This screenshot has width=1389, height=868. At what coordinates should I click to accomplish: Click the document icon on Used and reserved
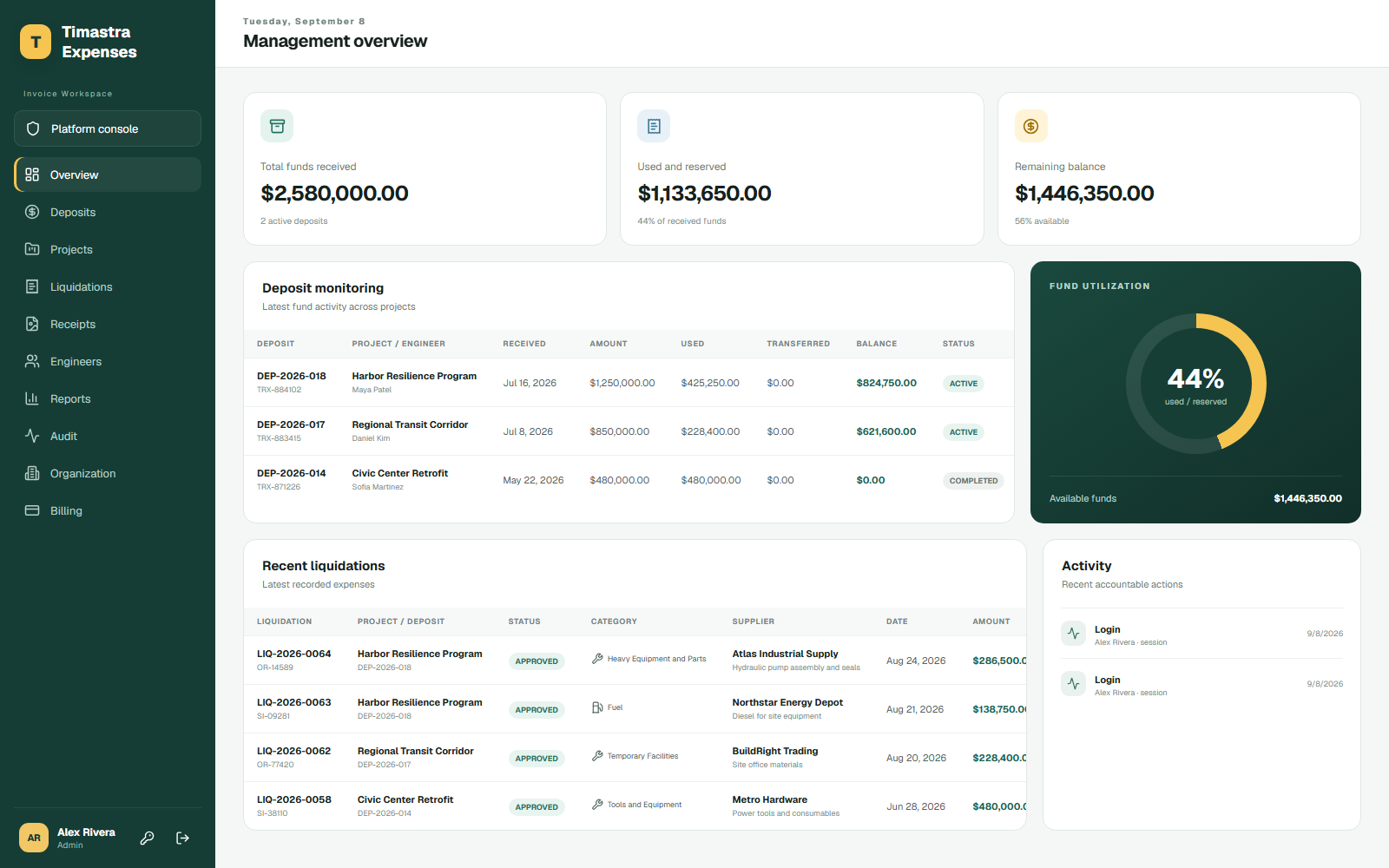(x=654, y=126)
